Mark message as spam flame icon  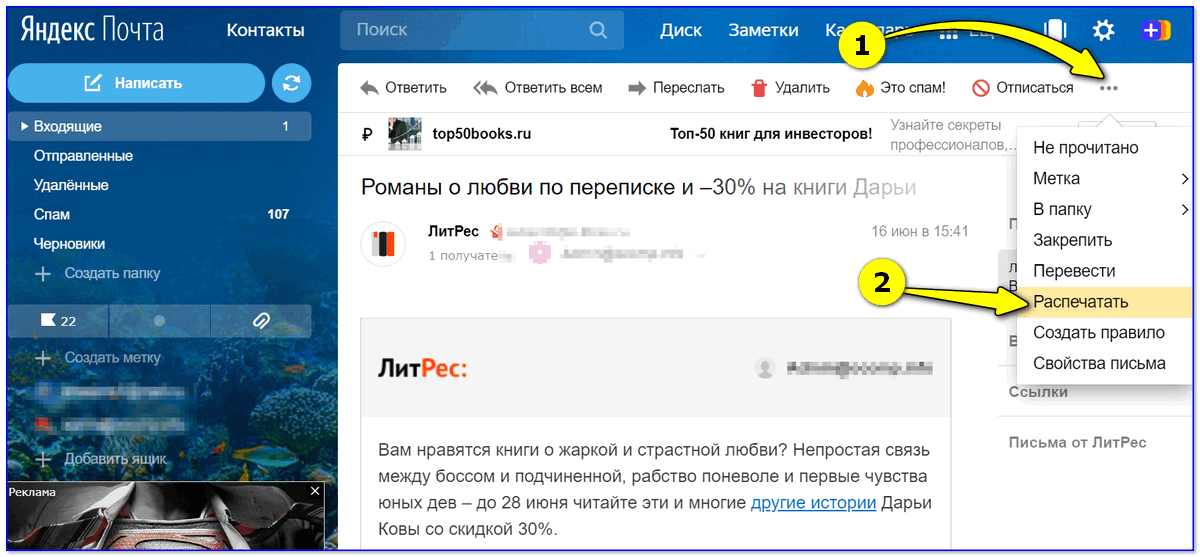pos(864,88)
